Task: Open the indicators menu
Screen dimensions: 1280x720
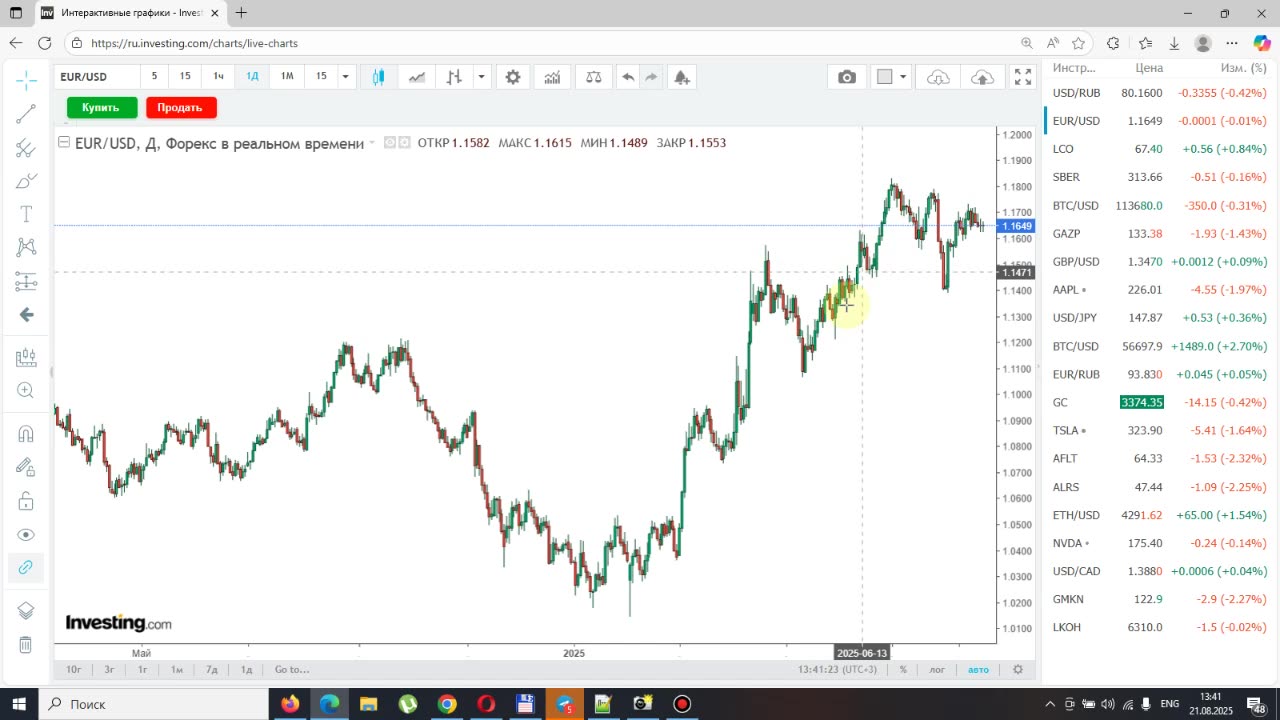Action: point(552,77)
